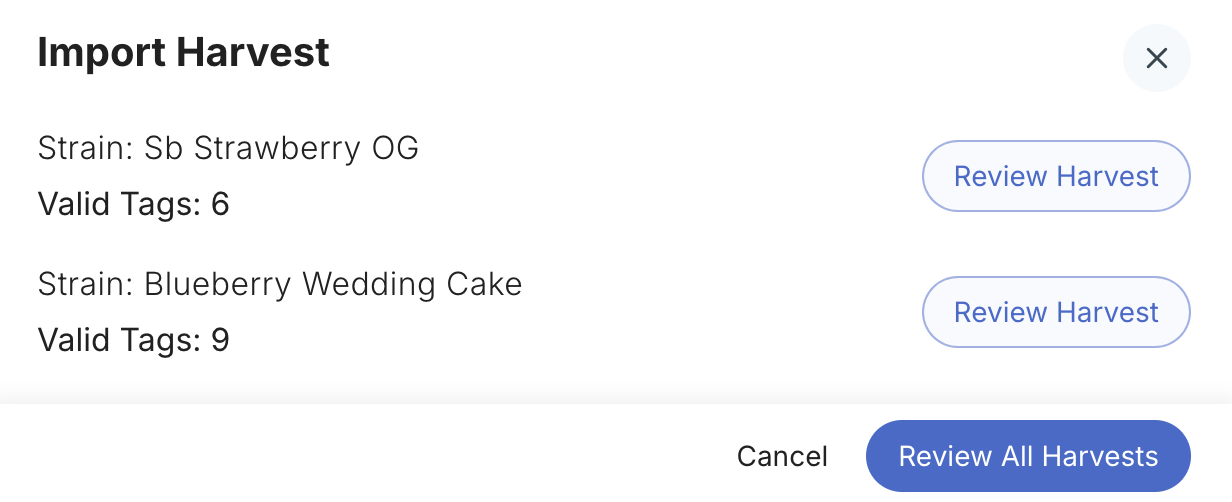The width and height of the screenshot is (1232, 502).
Task: Click the Blueberry Wedding Cake strain name
Action: pyautogui.click(x=334, y=284)
